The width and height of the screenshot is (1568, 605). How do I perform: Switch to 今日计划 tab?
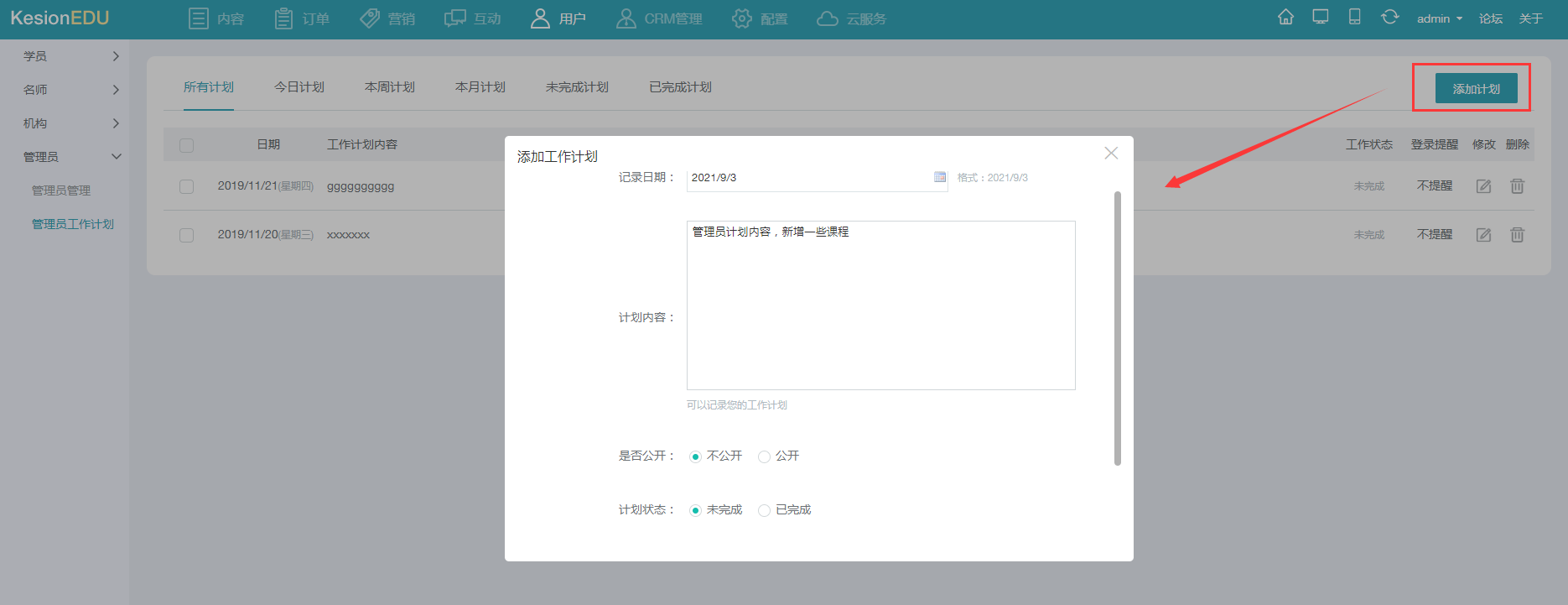tap(299, 87)
